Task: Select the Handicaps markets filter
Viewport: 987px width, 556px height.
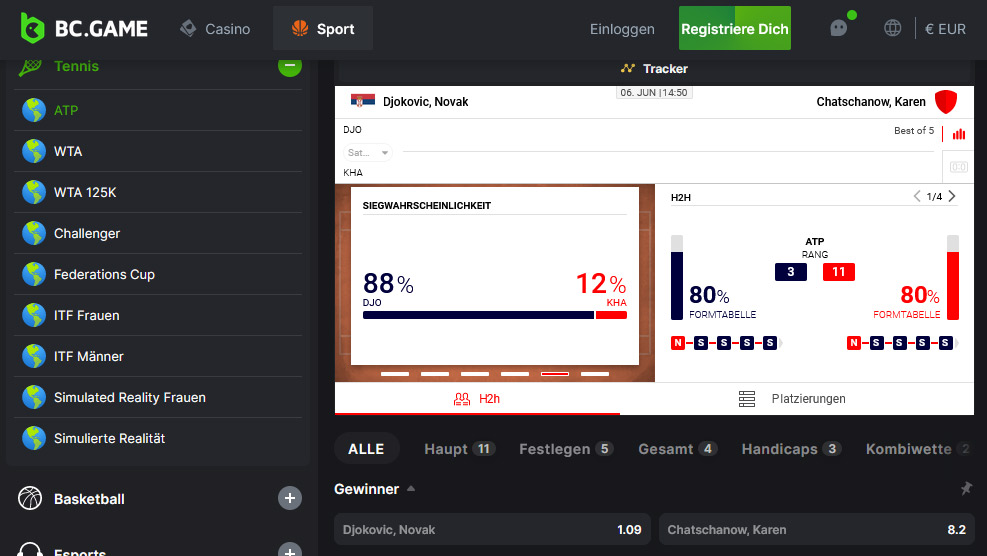Action: tap(791, 449)
